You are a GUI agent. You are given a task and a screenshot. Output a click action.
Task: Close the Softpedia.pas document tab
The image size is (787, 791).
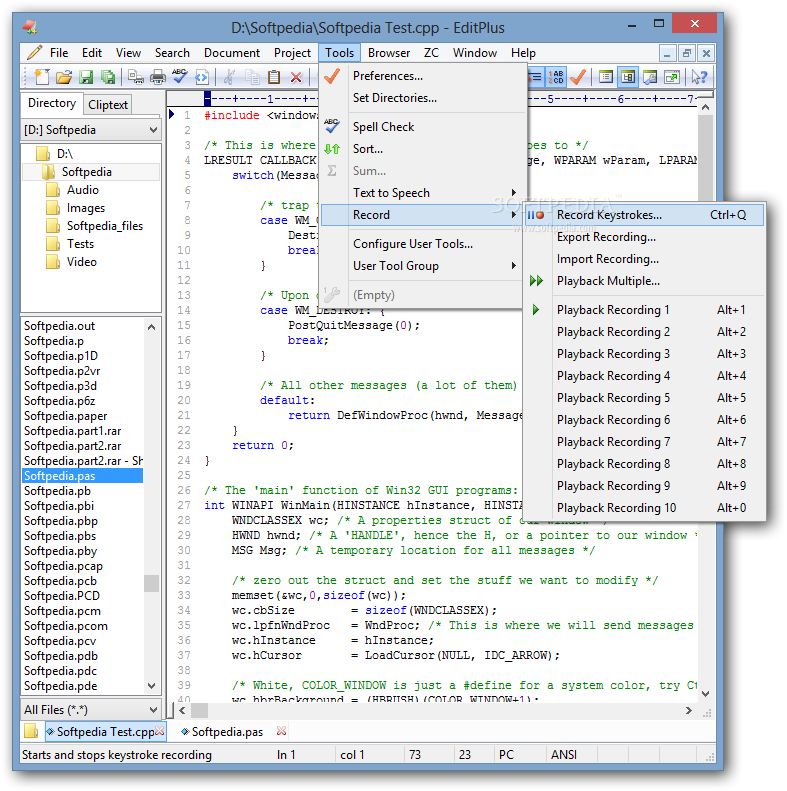[282, 731]
